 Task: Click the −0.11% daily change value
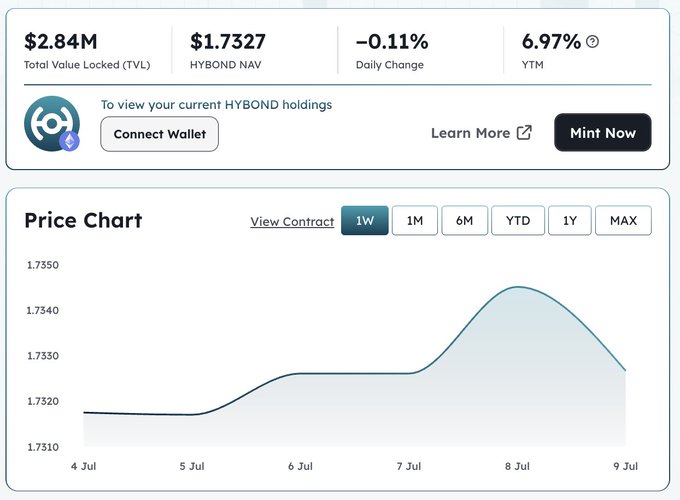[392, 42]
